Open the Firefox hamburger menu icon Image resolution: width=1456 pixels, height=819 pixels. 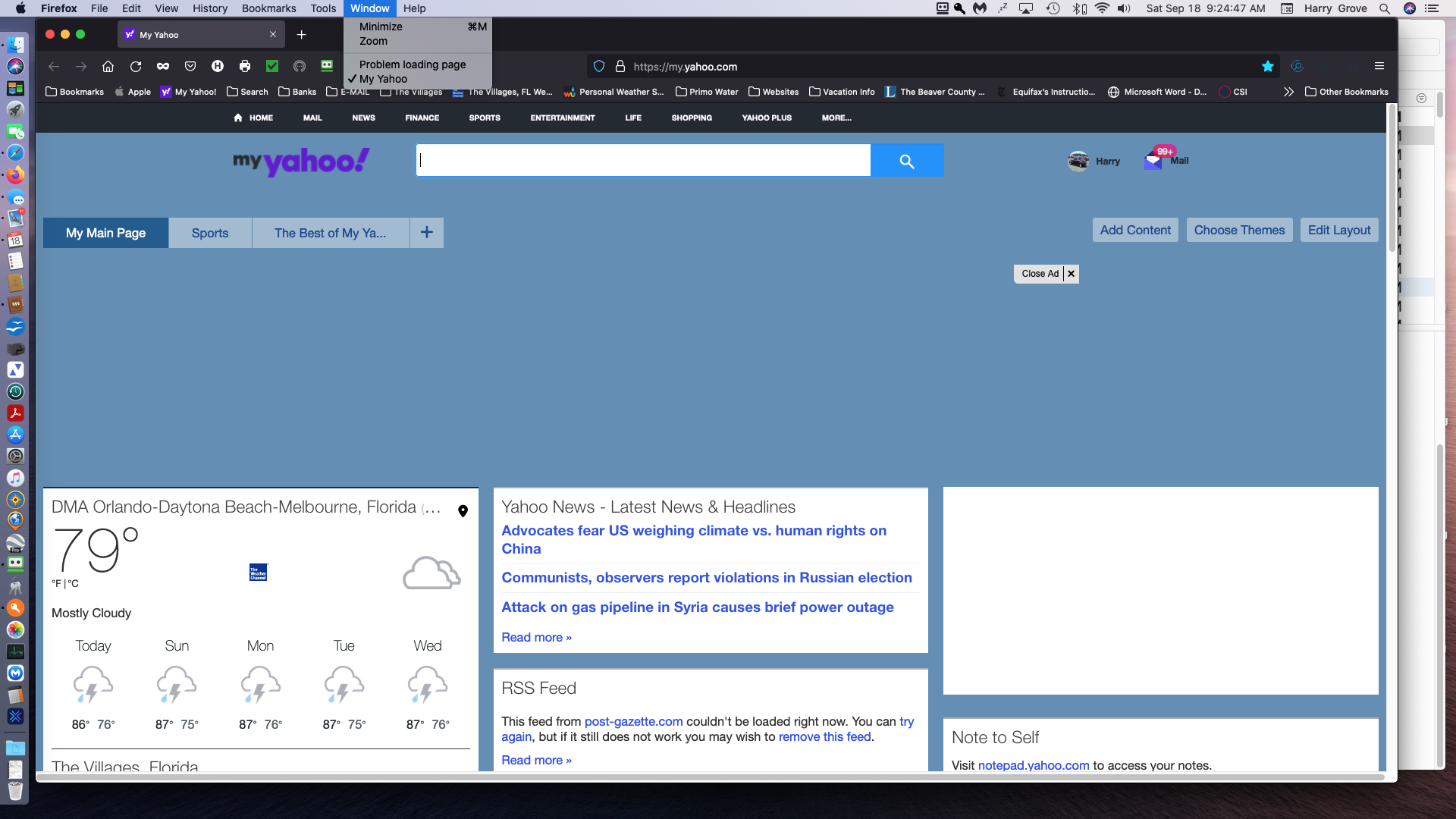pyautogui.click(x=1379, y=67)
